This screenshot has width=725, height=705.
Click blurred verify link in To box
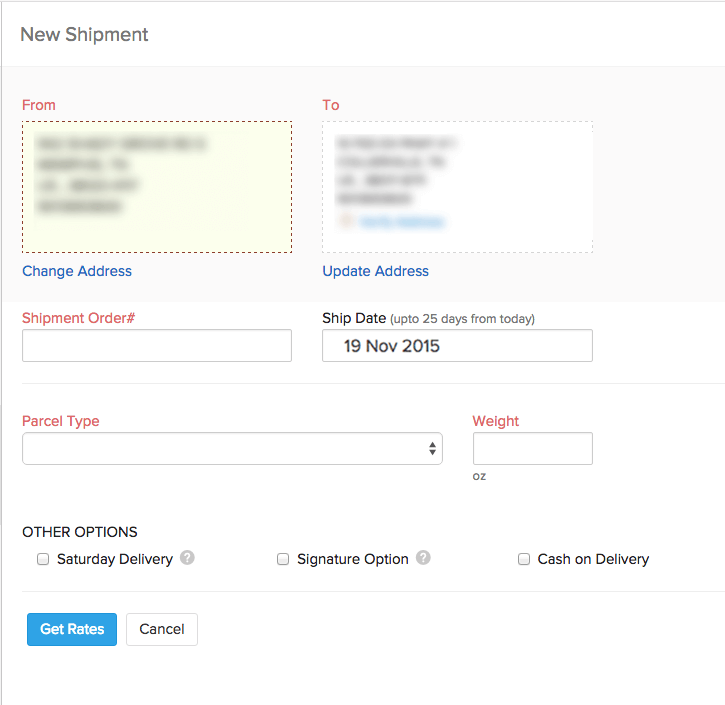[401, 221]
